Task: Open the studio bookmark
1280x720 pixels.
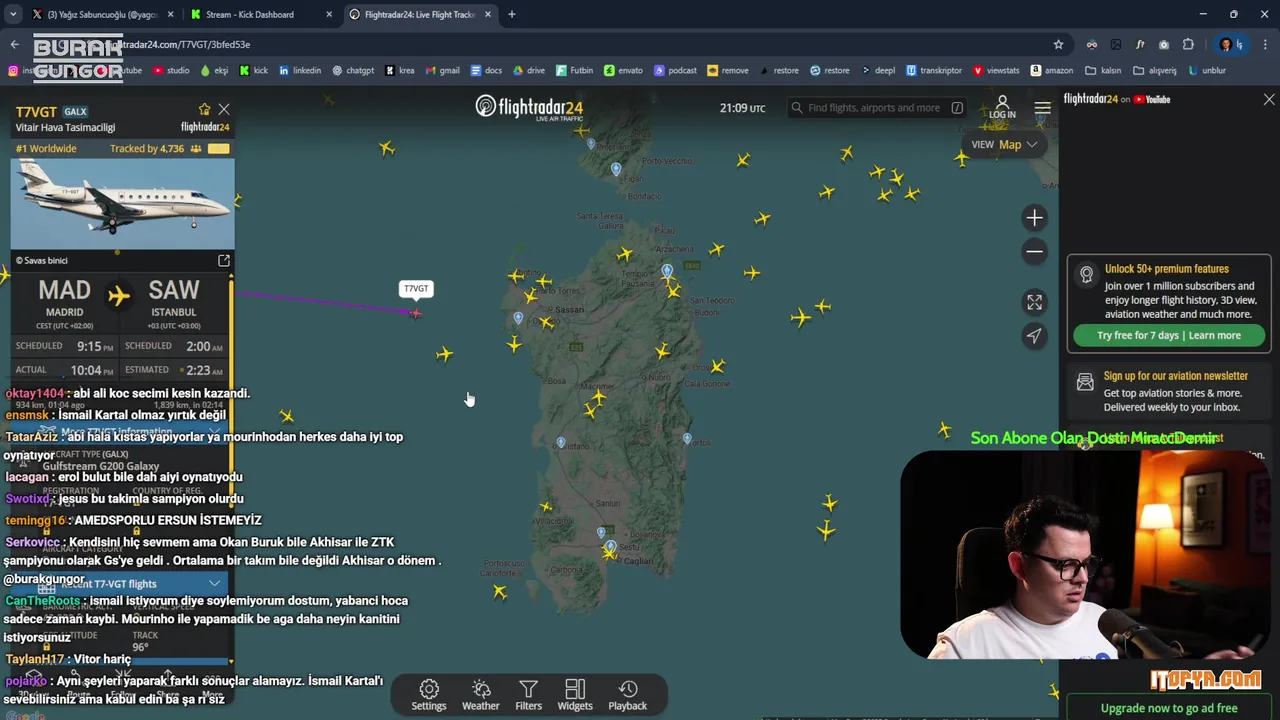Action: (x=170, y=70)
